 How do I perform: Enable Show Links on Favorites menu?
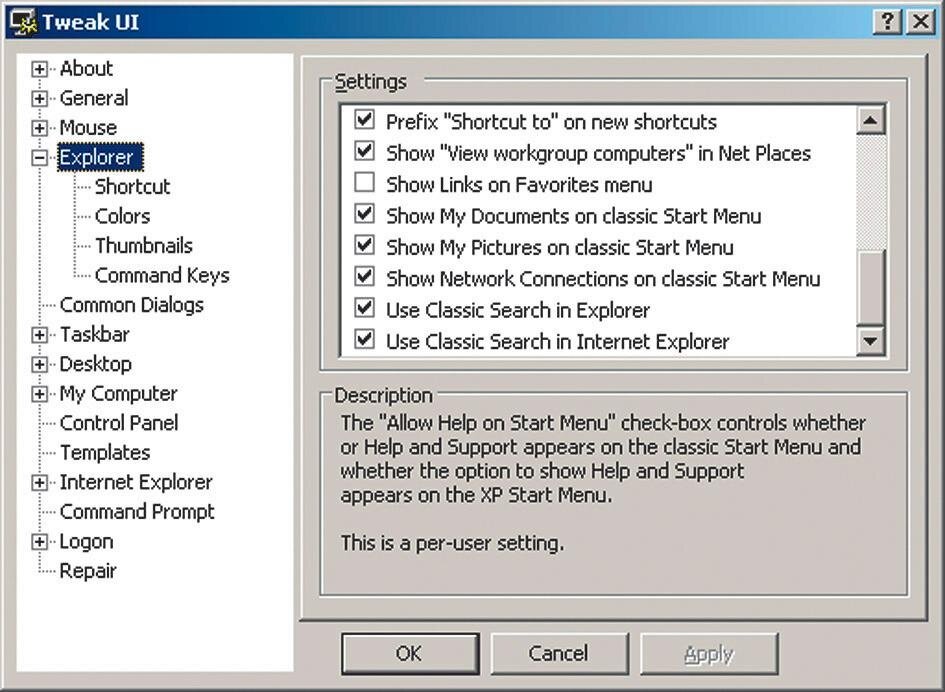365,184
